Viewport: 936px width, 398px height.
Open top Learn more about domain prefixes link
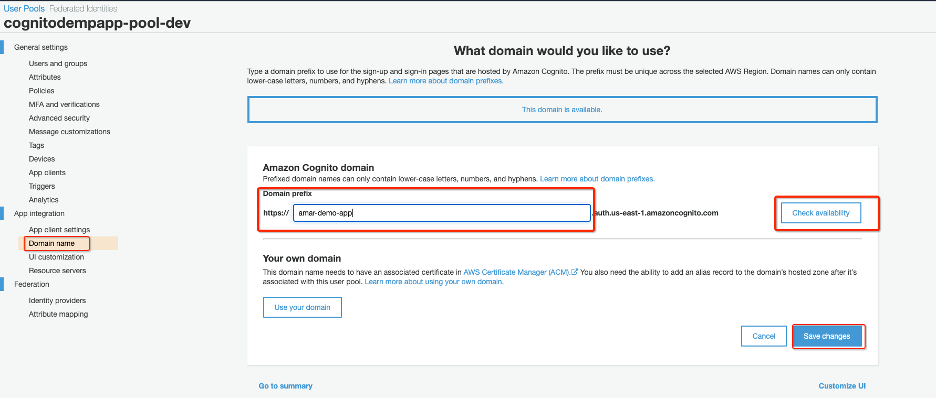[x=446, y=81]
